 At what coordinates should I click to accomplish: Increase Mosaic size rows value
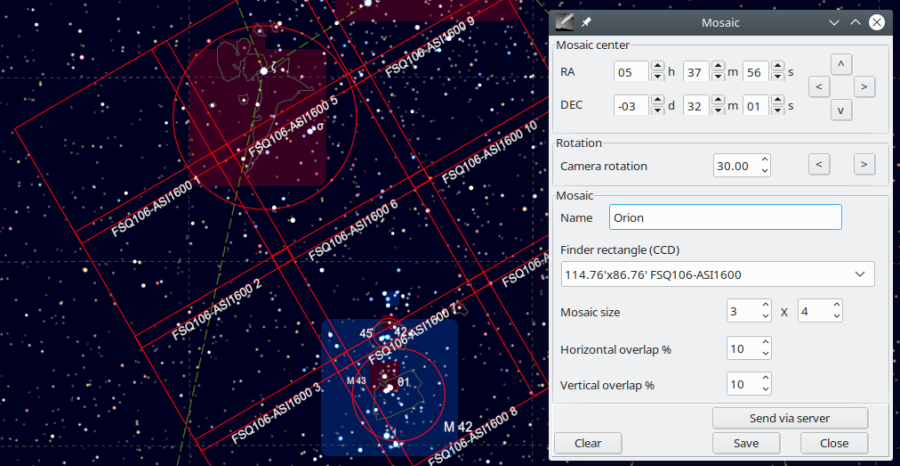[x=837, y=306]
